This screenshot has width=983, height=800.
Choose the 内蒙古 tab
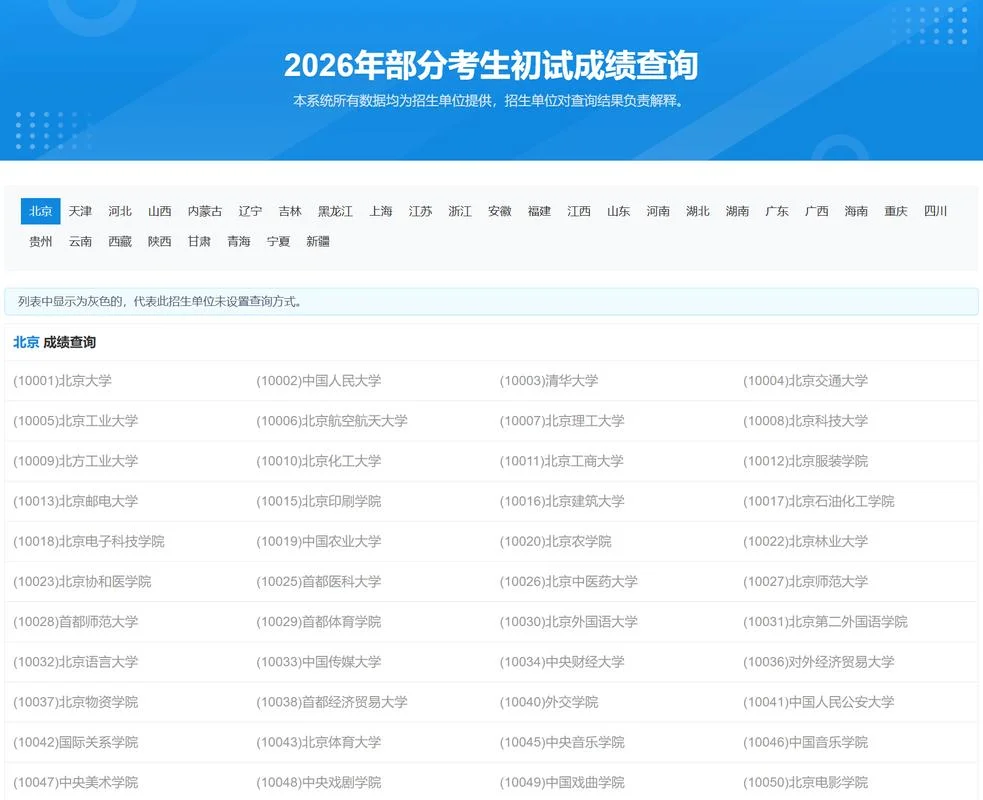pos(205,211)
